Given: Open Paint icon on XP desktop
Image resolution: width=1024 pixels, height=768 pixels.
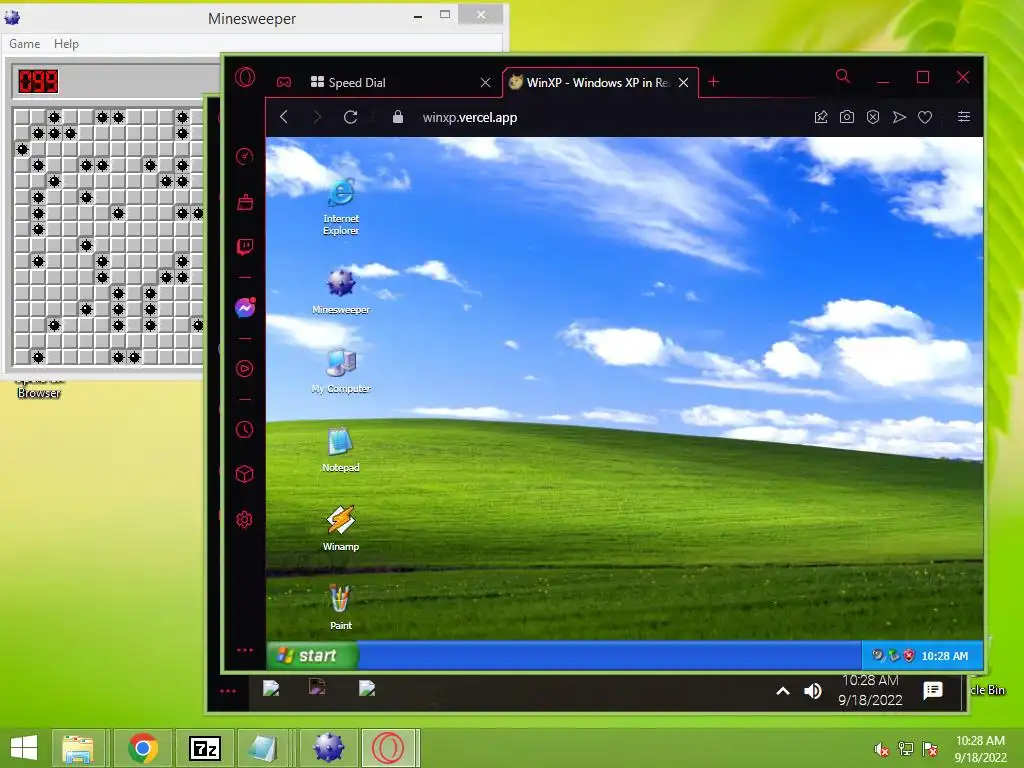Looking at the screenshot, I should pyautogui.click(x=340, y=607).
